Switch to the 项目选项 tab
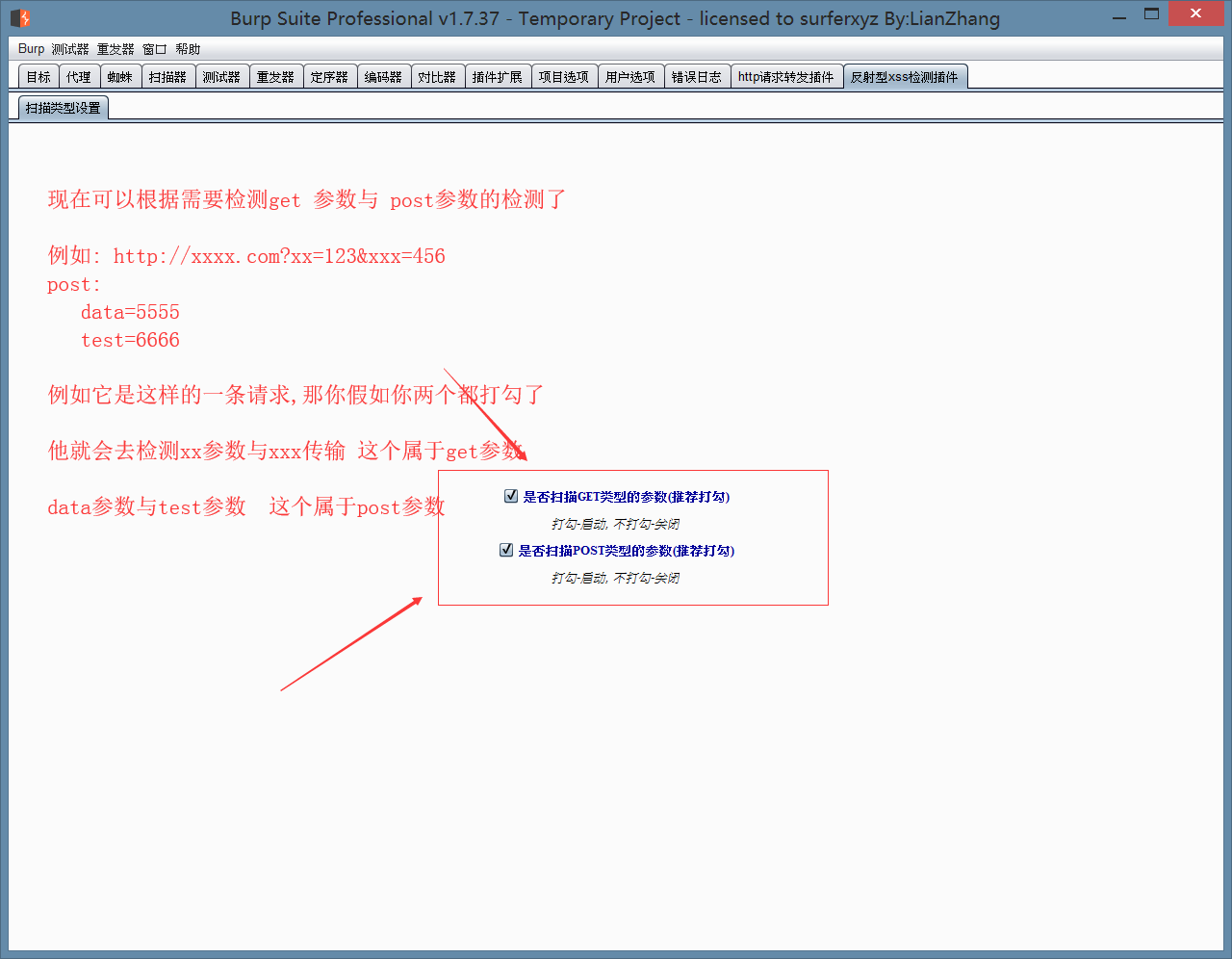 coord(564,77)
